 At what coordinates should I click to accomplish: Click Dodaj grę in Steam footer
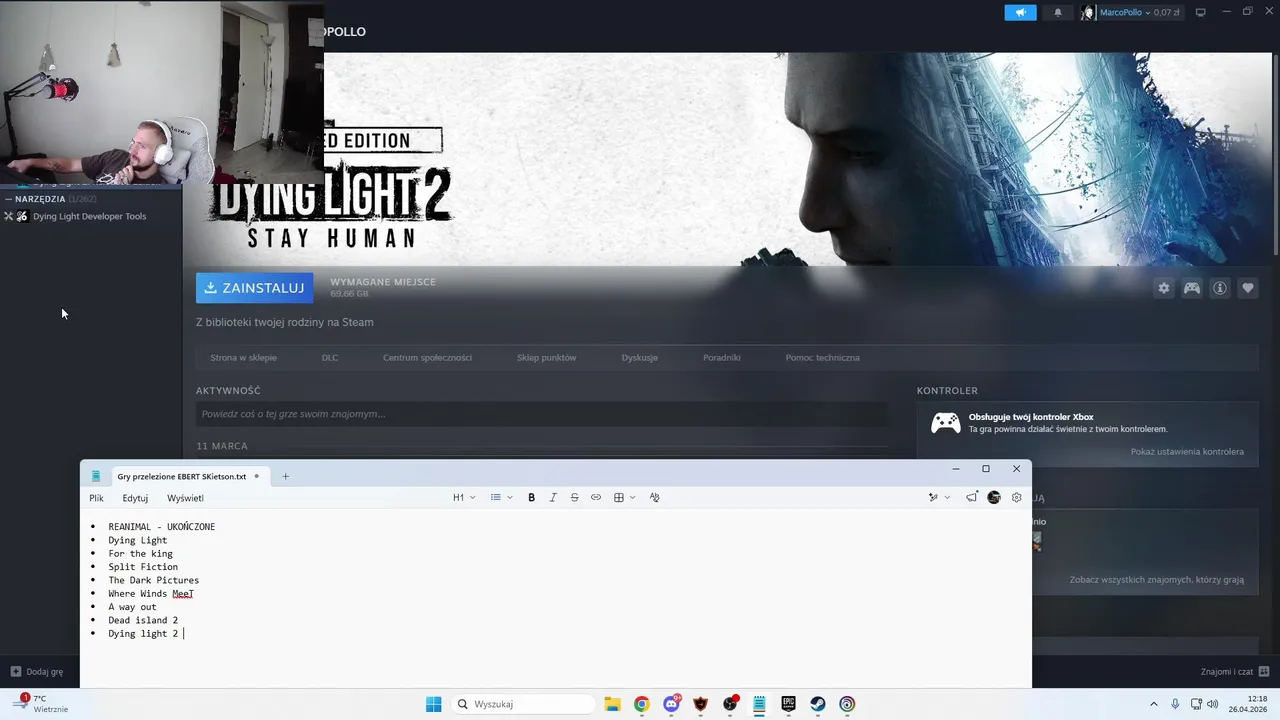click(x=37, y=672)
